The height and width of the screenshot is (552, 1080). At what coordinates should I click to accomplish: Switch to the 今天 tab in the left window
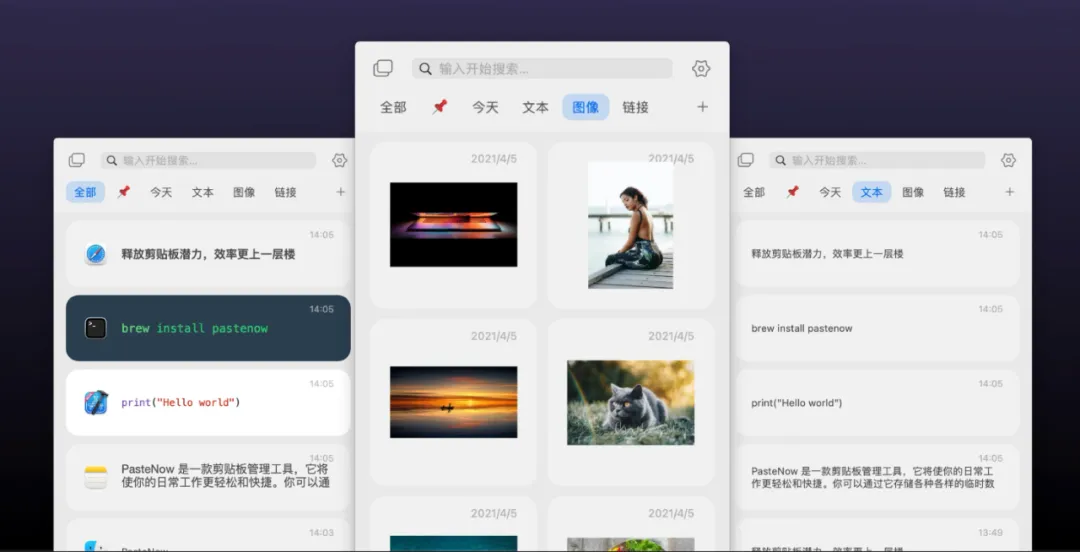pos(161,192)
